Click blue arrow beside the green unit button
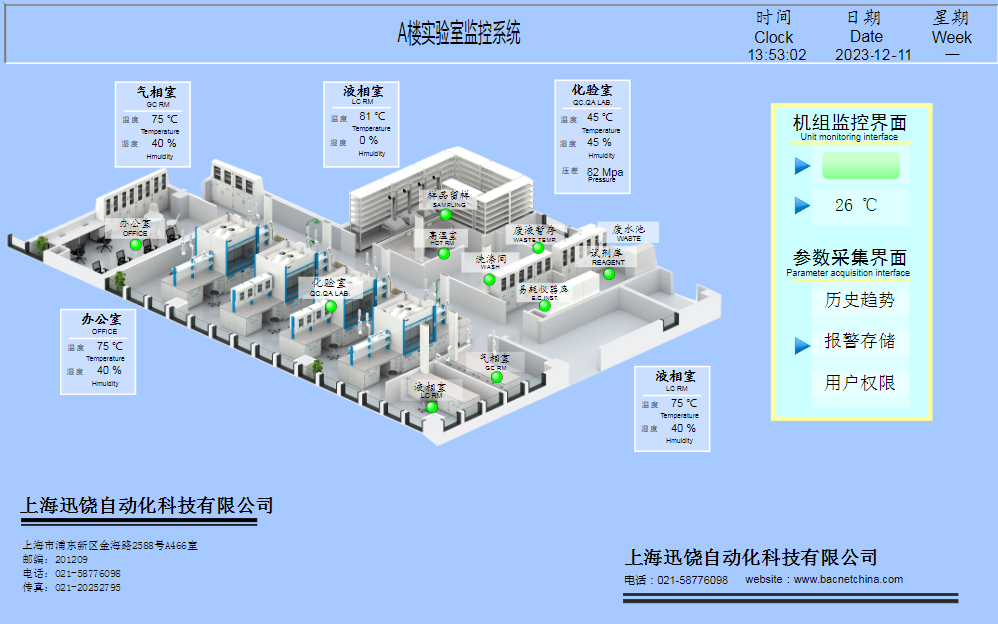This screenshot has height=624, width=998. click(802, 166)
